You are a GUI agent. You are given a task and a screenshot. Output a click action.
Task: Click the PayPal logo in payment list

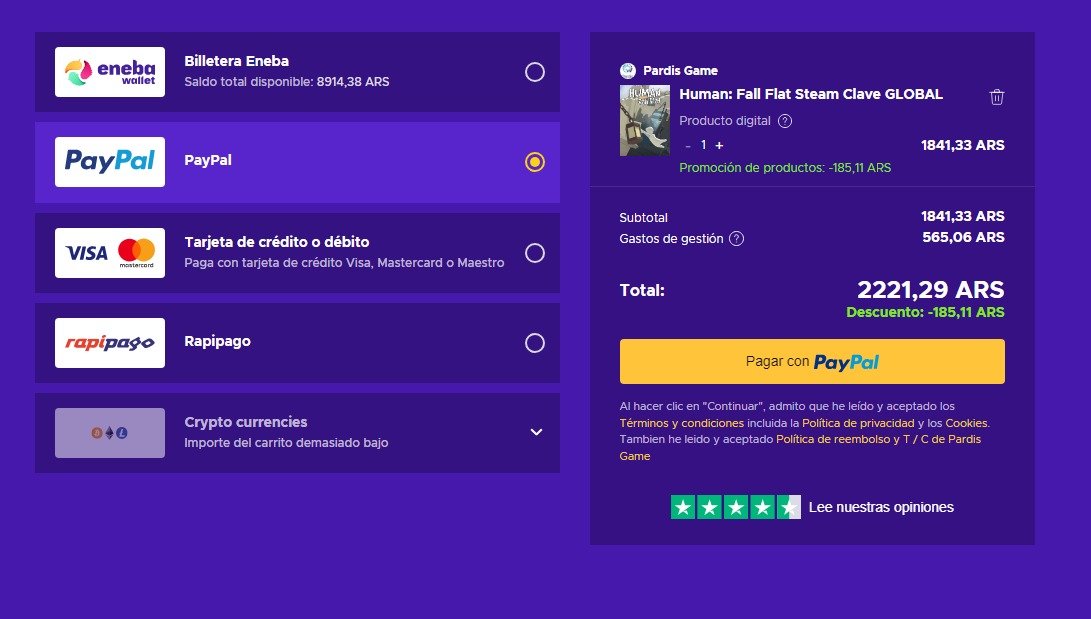tap(110, 162)
